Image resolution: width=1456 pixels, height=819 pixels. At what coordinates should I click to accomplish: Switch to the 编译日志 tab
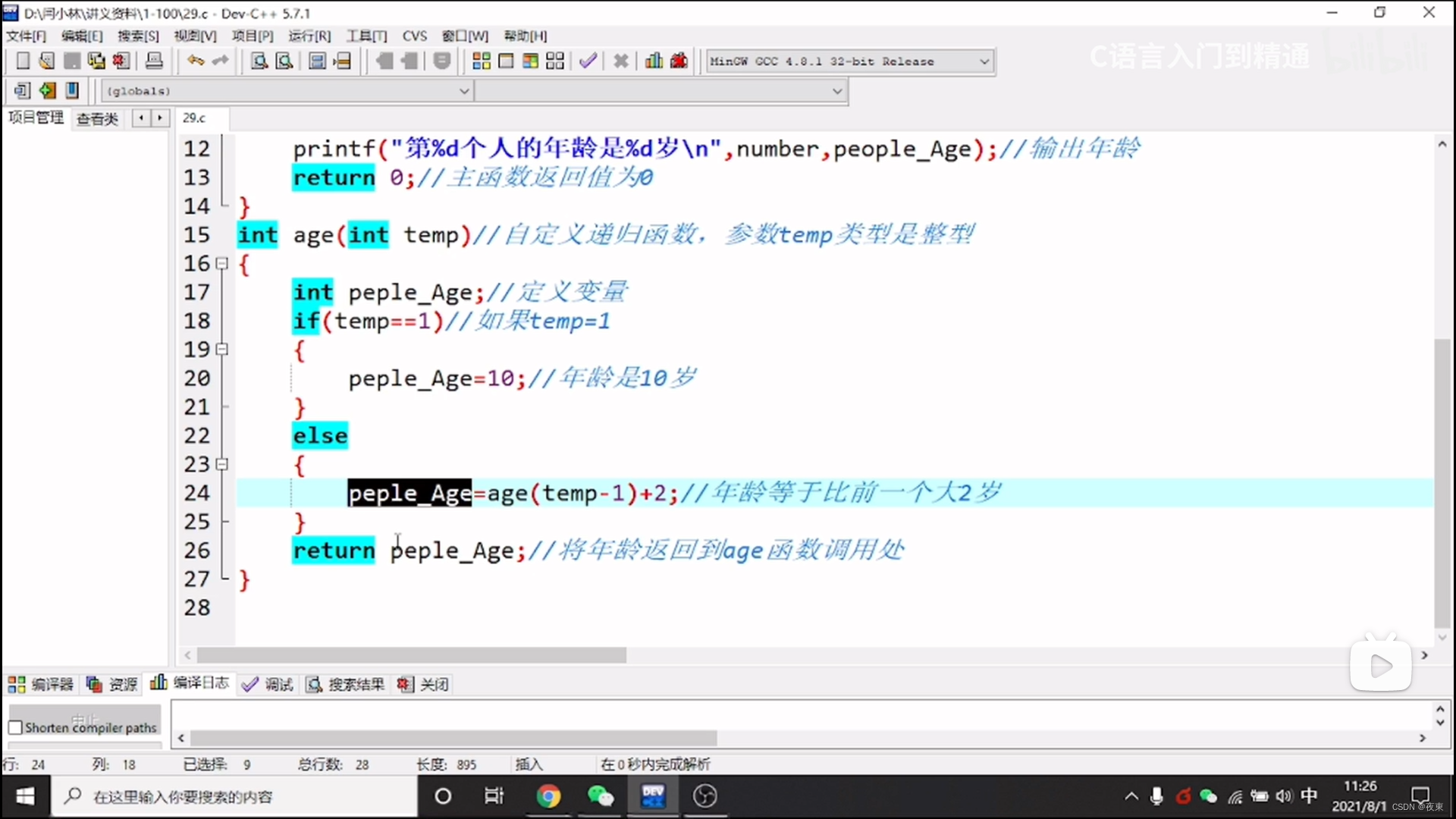pyautogui.click(x=190, y=683)
